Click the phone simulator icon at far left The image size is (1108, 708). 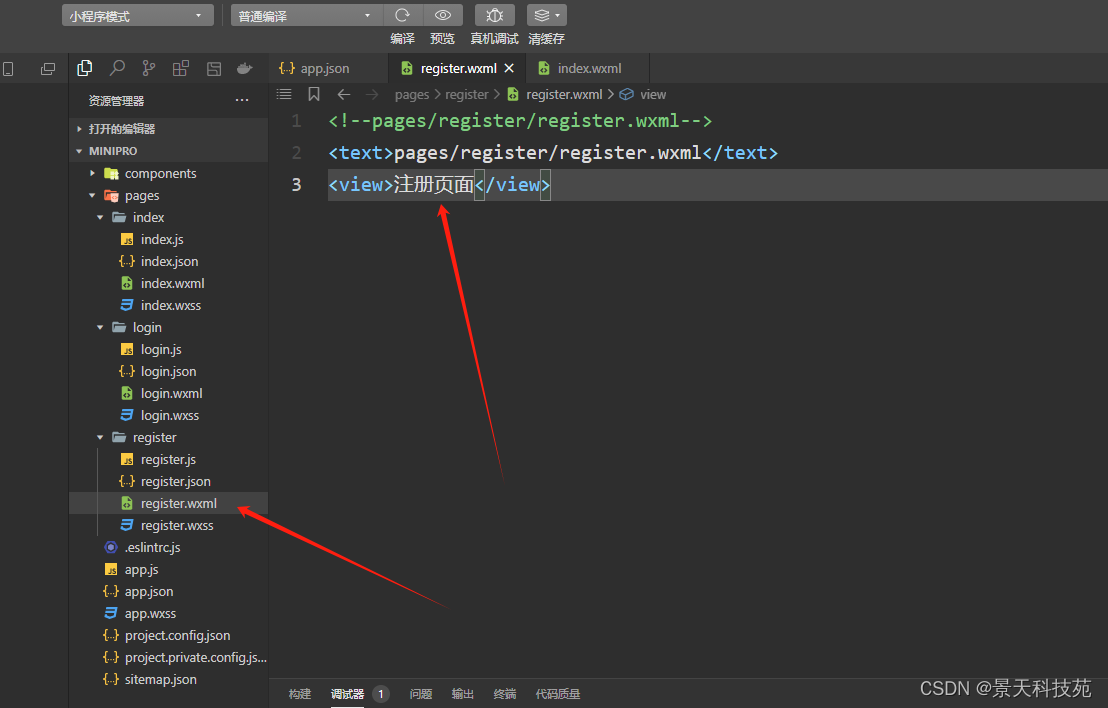pos(8,69)
